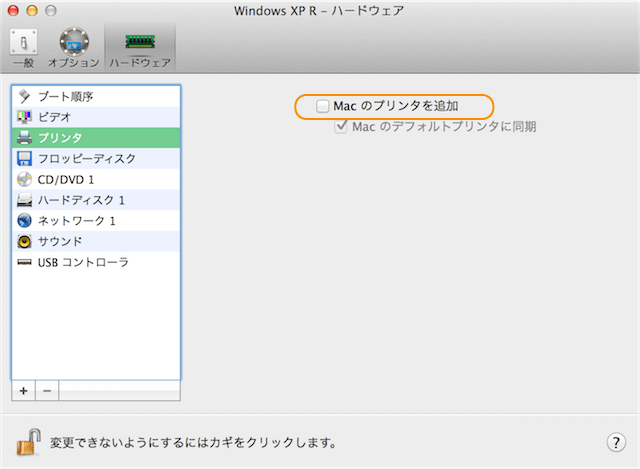Viewport: 640px width, 469px height.
Task: Remove the device with the minus button
Action: coord(47,391)
